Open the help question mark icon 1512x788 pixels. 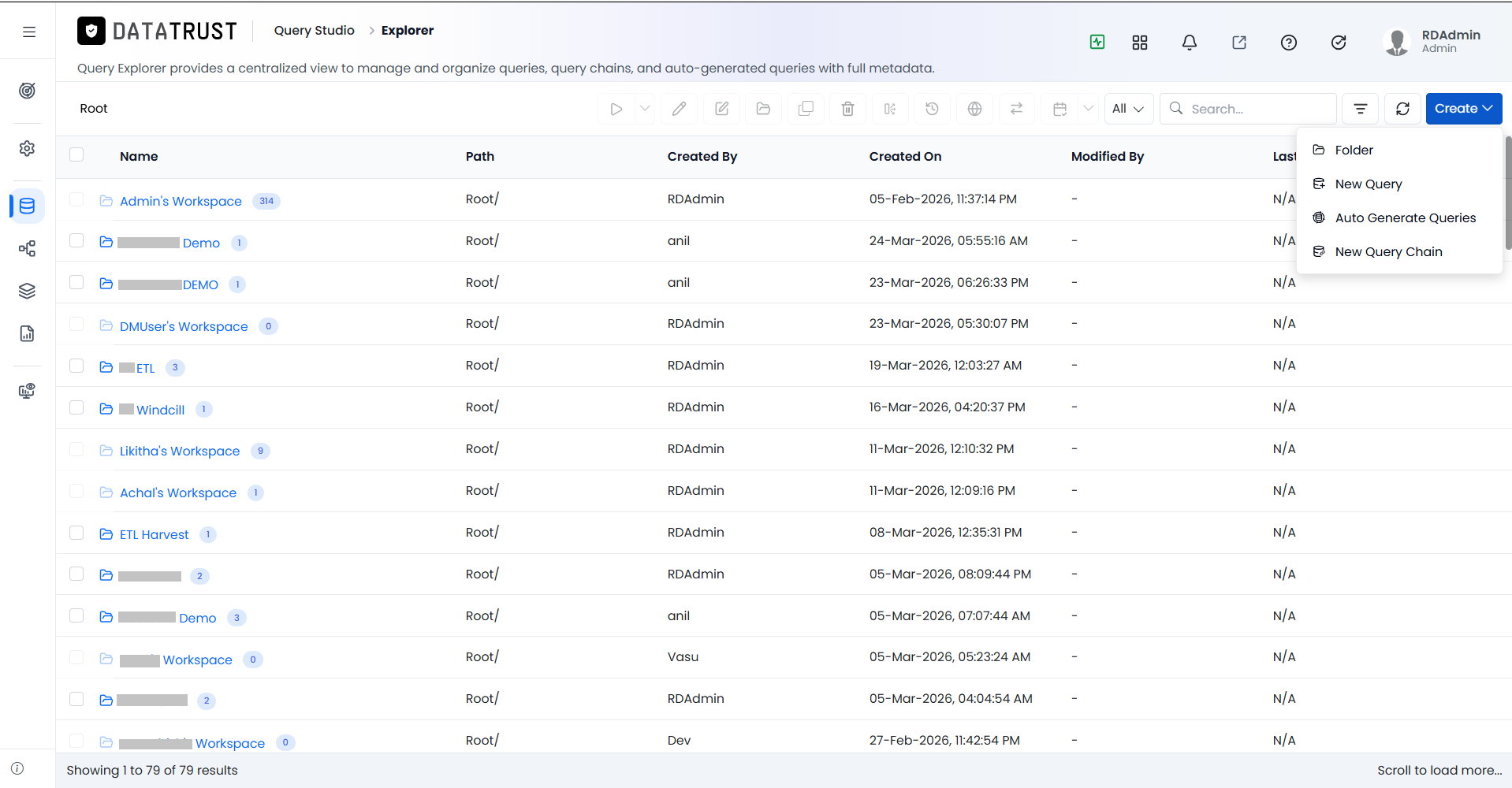(1289, 43)
